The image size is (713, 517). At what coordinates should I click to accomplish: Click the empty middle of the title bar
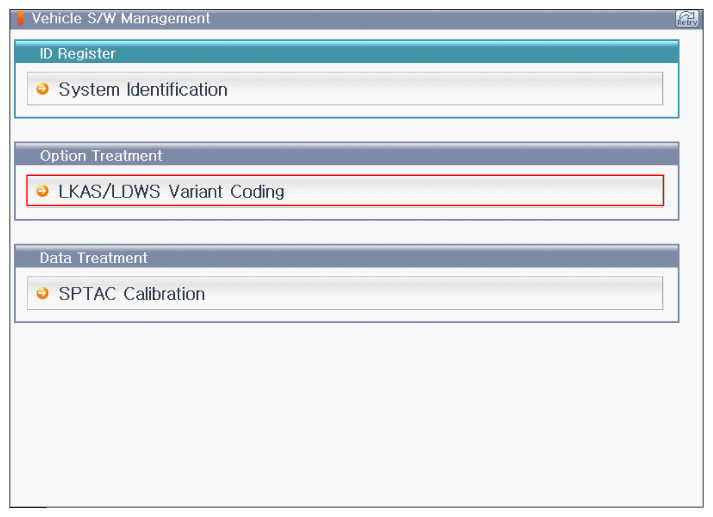click(x=420, y=18)
